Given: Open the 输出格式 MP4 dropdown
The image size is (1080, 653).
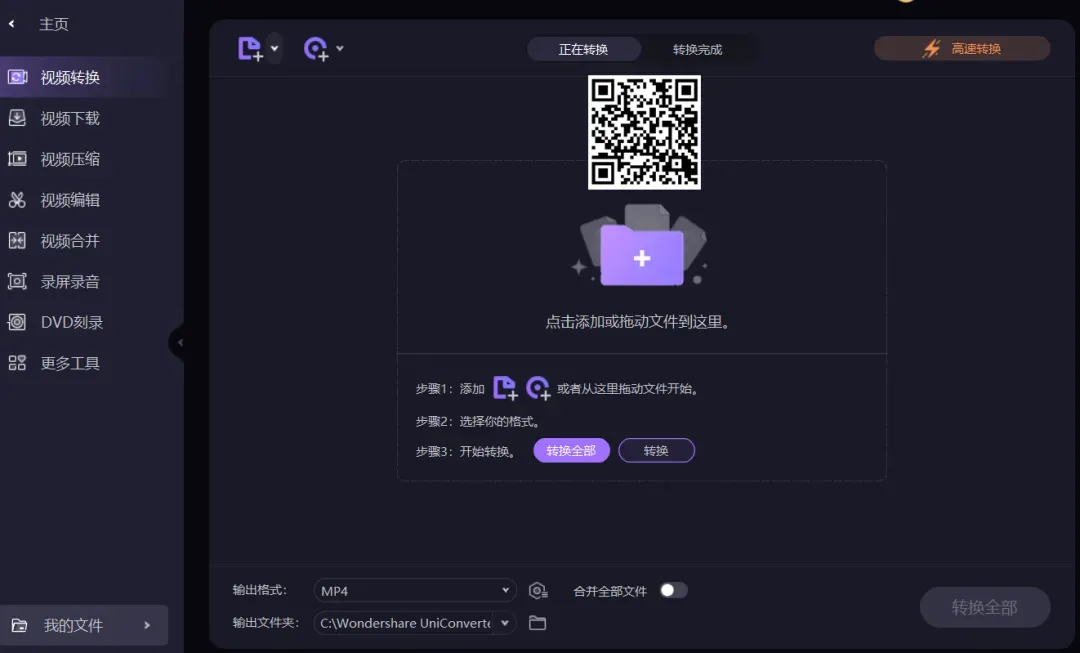Looking at the screenshot, I should coord(415,590).
